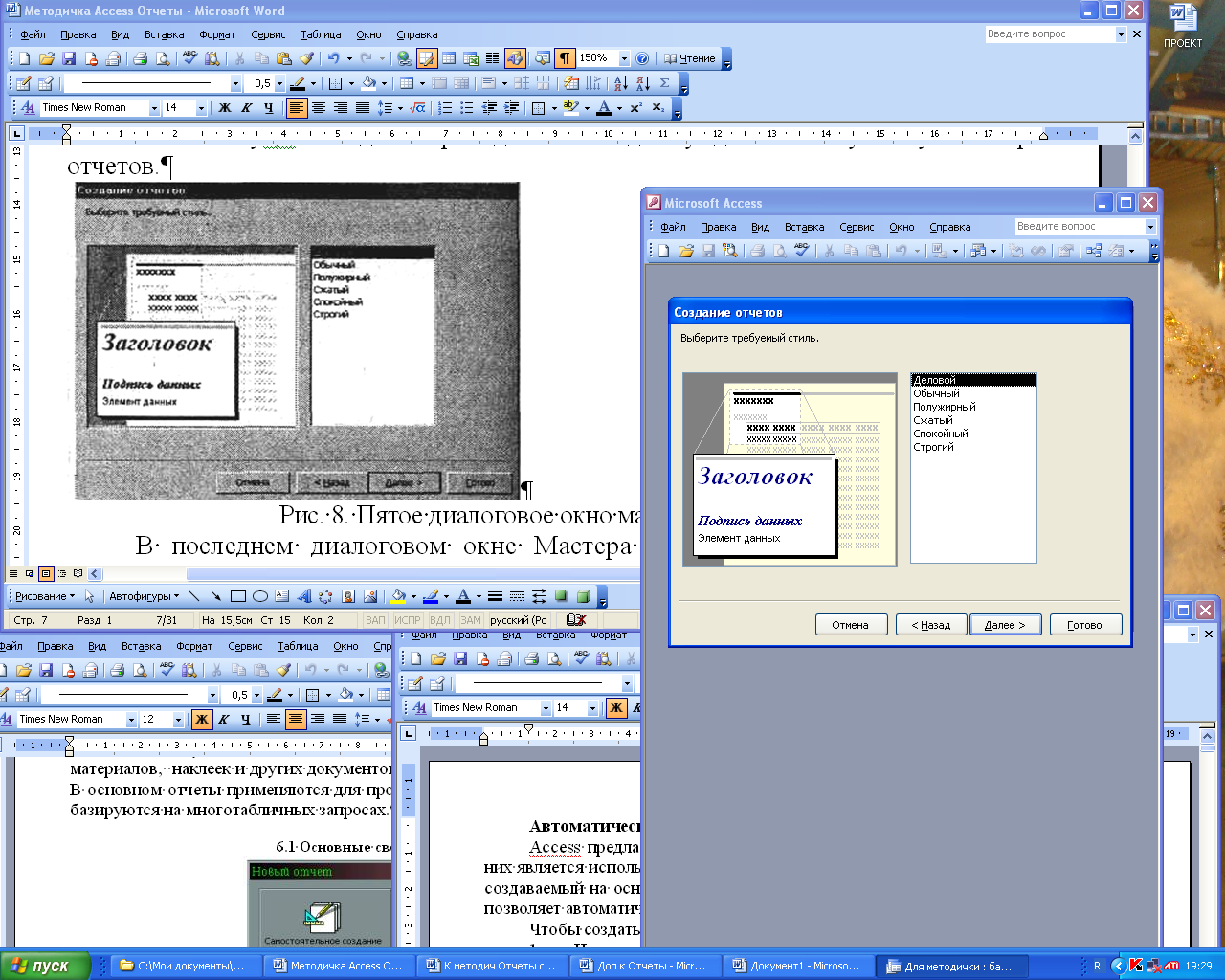Toggle Bold Ж in Word window with size 12

[202, 720]
